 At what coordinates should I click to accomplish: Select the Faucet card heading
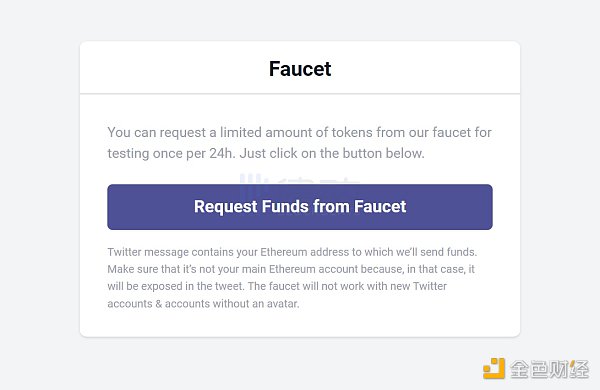tap(300, 69)
